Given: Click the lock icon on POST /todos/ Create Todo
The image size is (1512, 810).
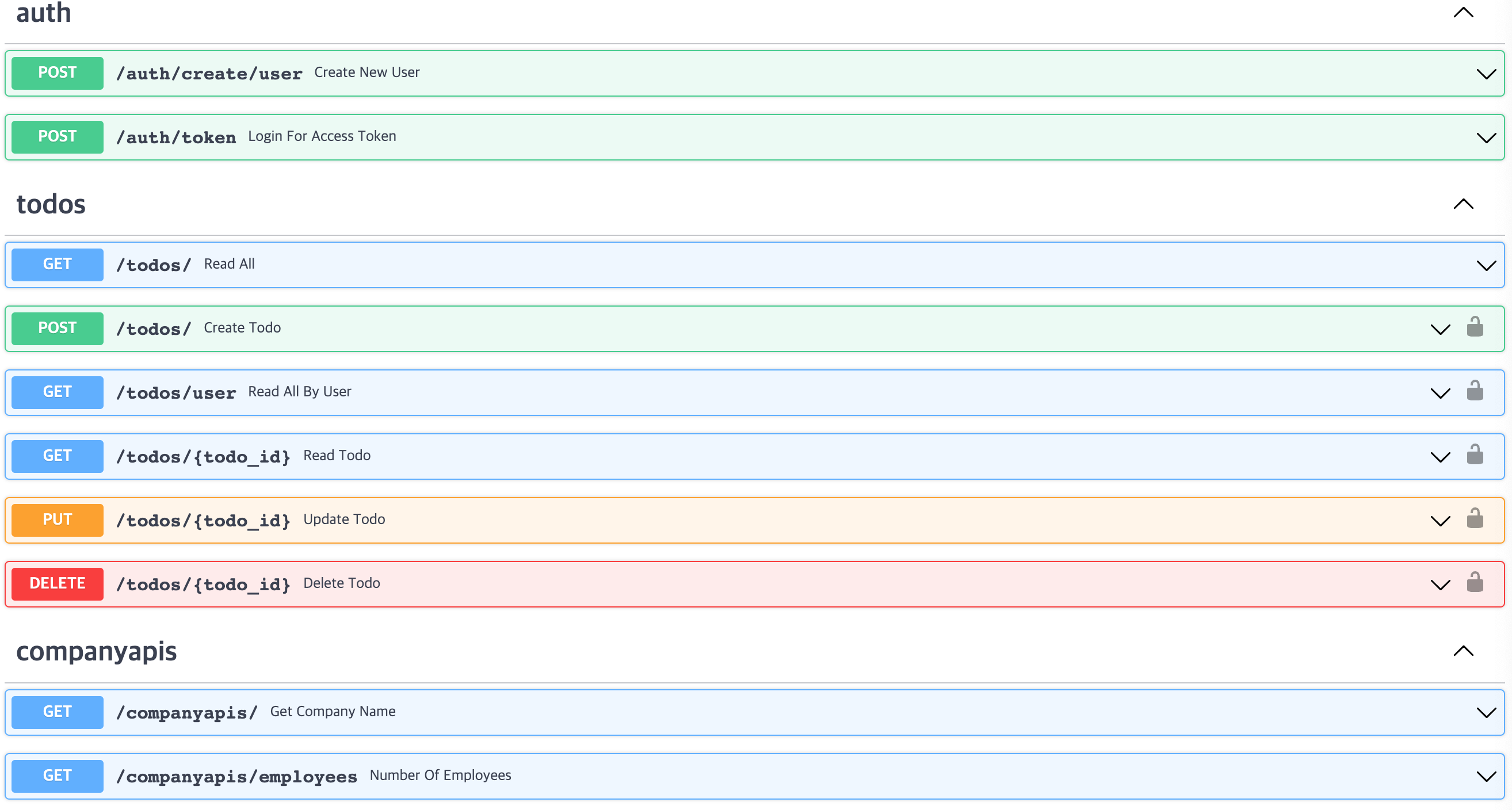Looking at the screenshot, I should coord(1475,327).
